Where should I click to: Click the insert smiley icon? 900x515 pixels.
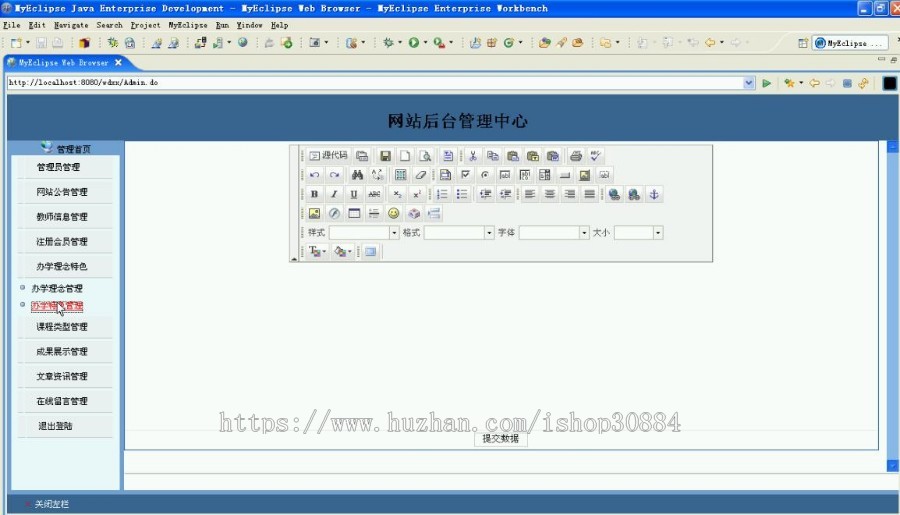(x=393, y=214)
